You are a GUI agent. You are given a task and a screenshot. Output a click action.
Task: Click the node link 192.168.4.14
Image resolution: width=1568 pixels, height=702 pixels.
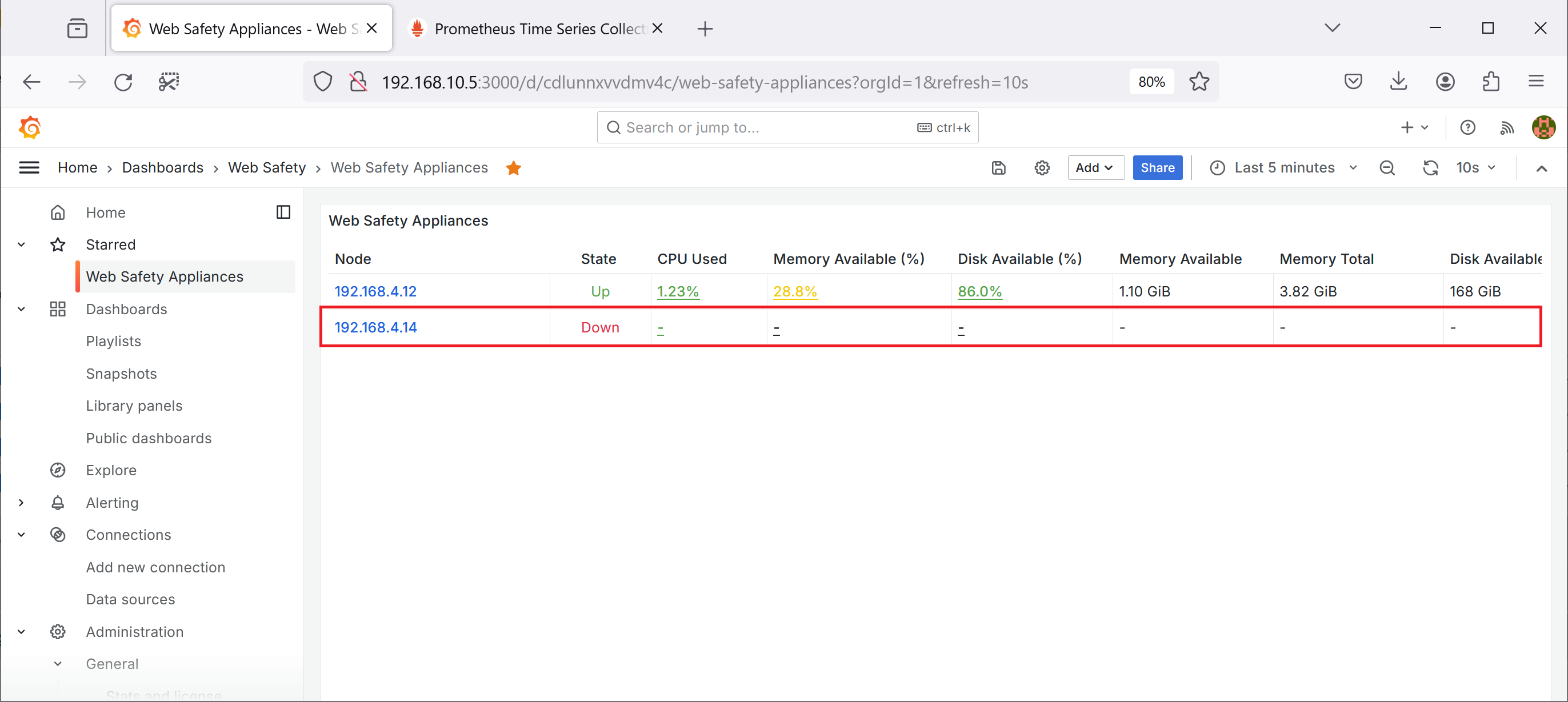click(x=375, y=327)
